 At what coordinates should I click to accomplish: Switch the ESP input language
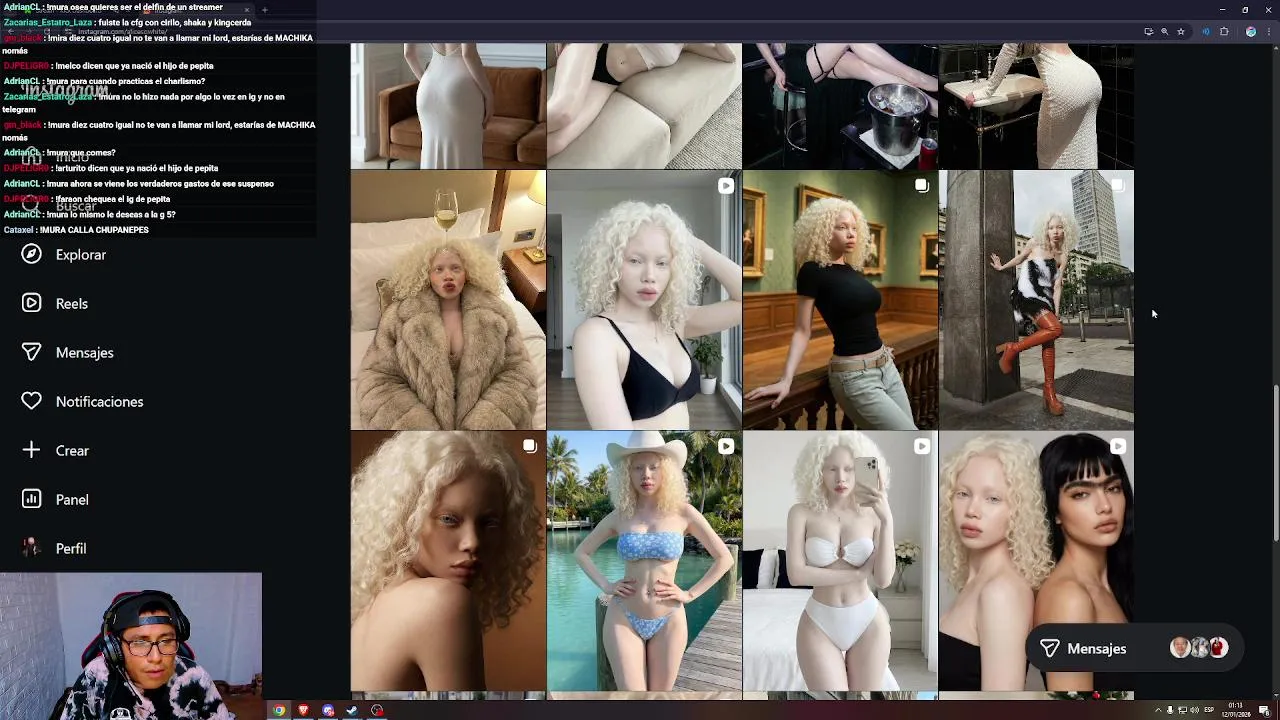click(1209, 711)
